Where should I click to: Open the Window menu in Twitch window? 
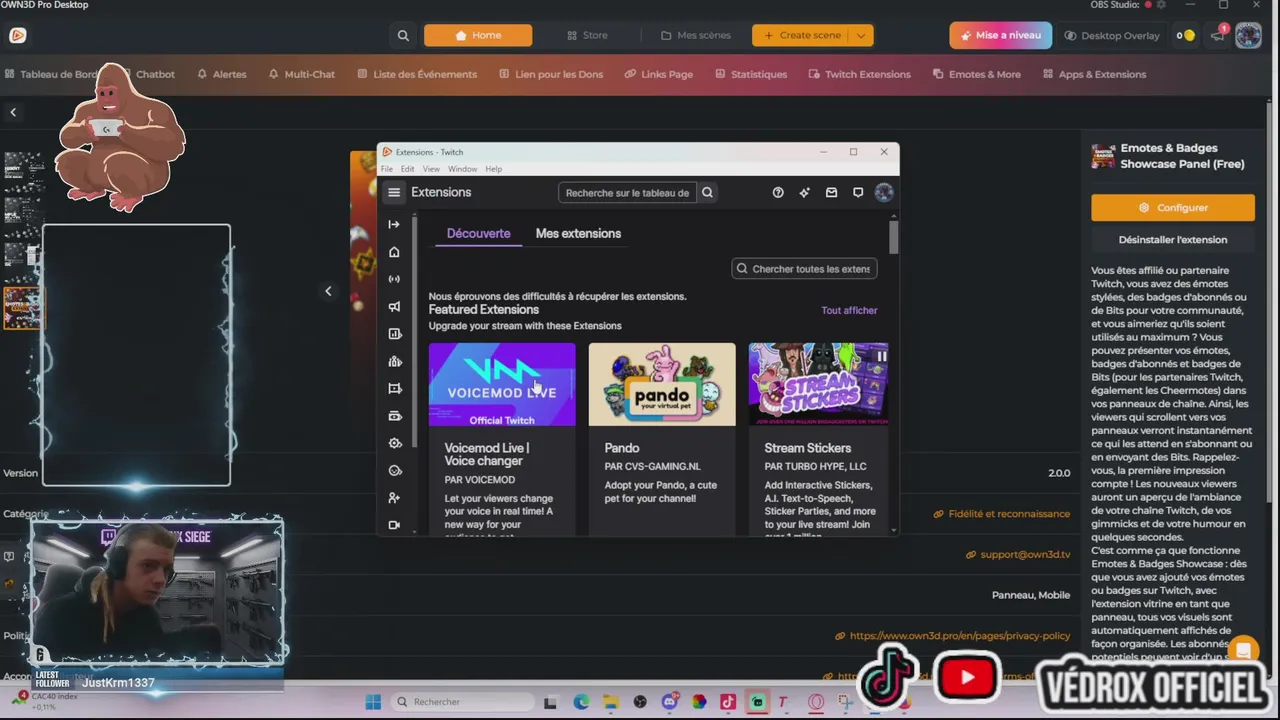coord(462,169)
